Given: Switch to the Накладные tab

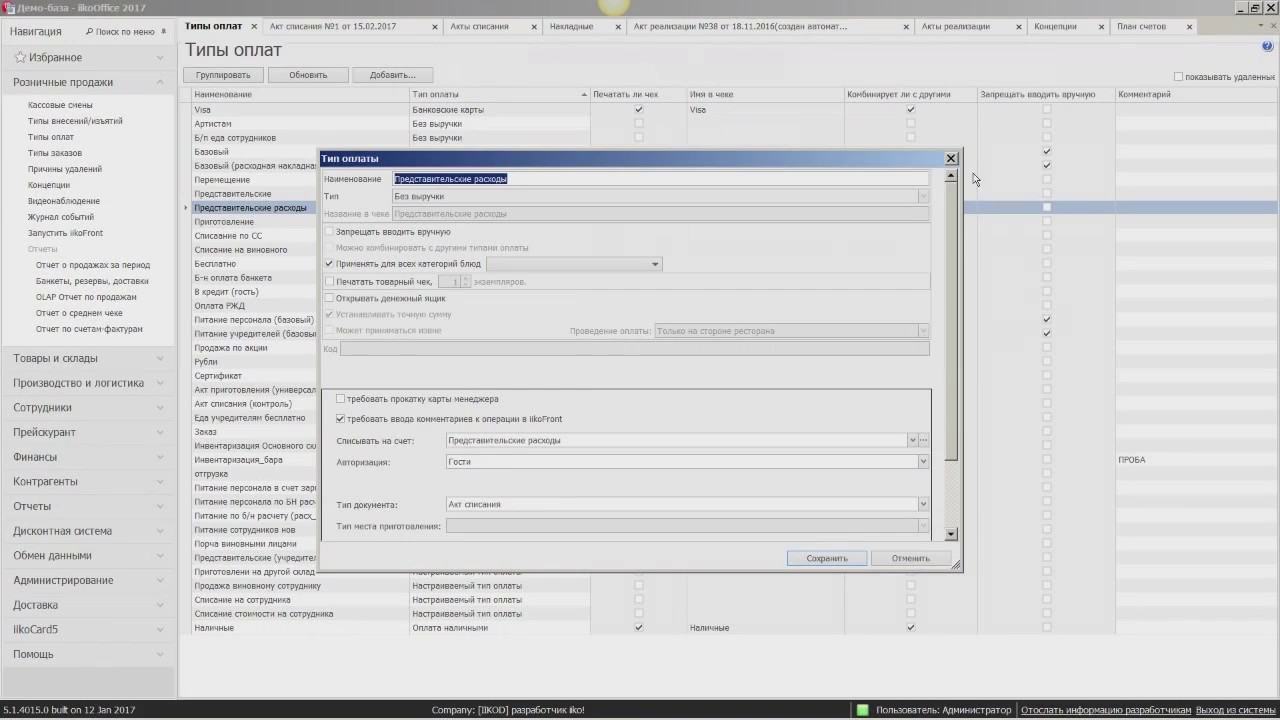Looking at the screenshot, I should (571, 27).
